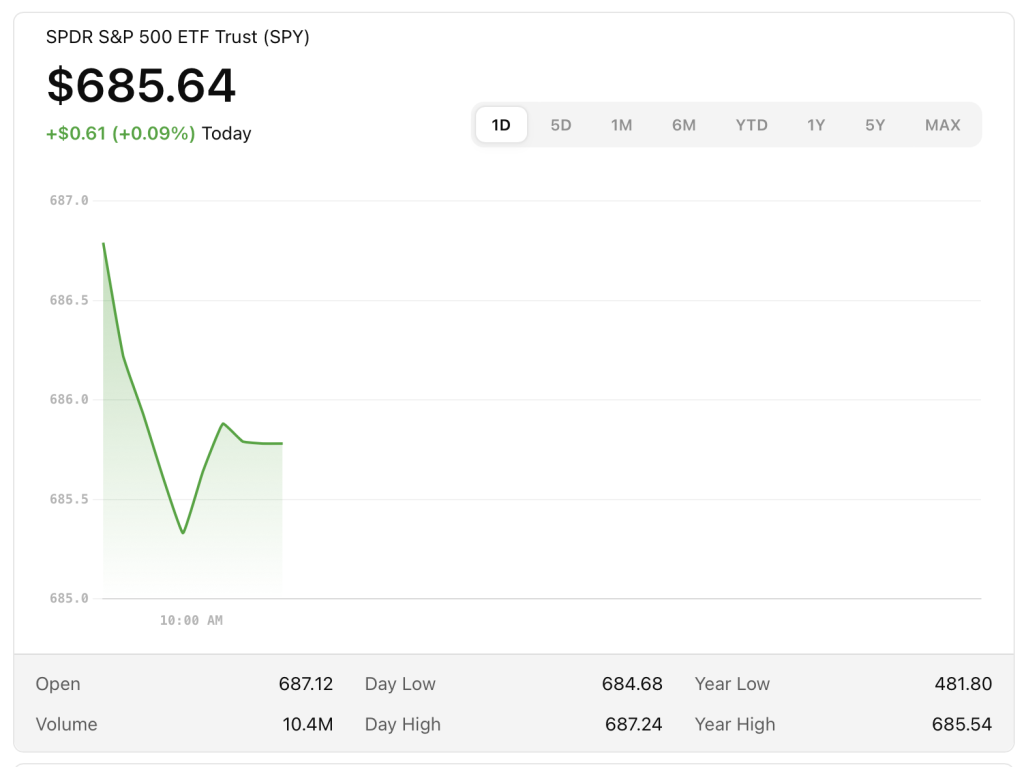Open the 5Y chart view

[875, 125]
